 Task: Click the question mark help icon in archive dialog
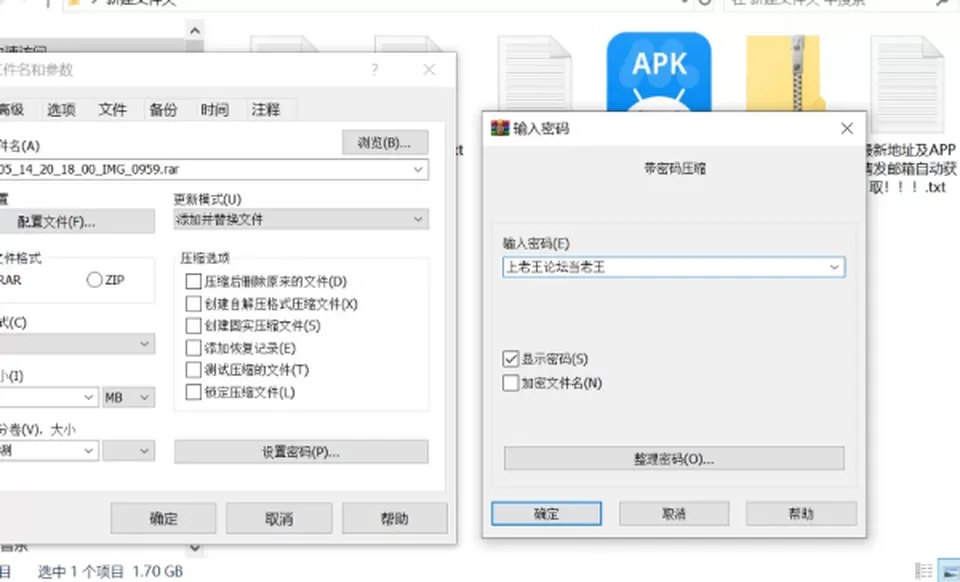point(375,70)
